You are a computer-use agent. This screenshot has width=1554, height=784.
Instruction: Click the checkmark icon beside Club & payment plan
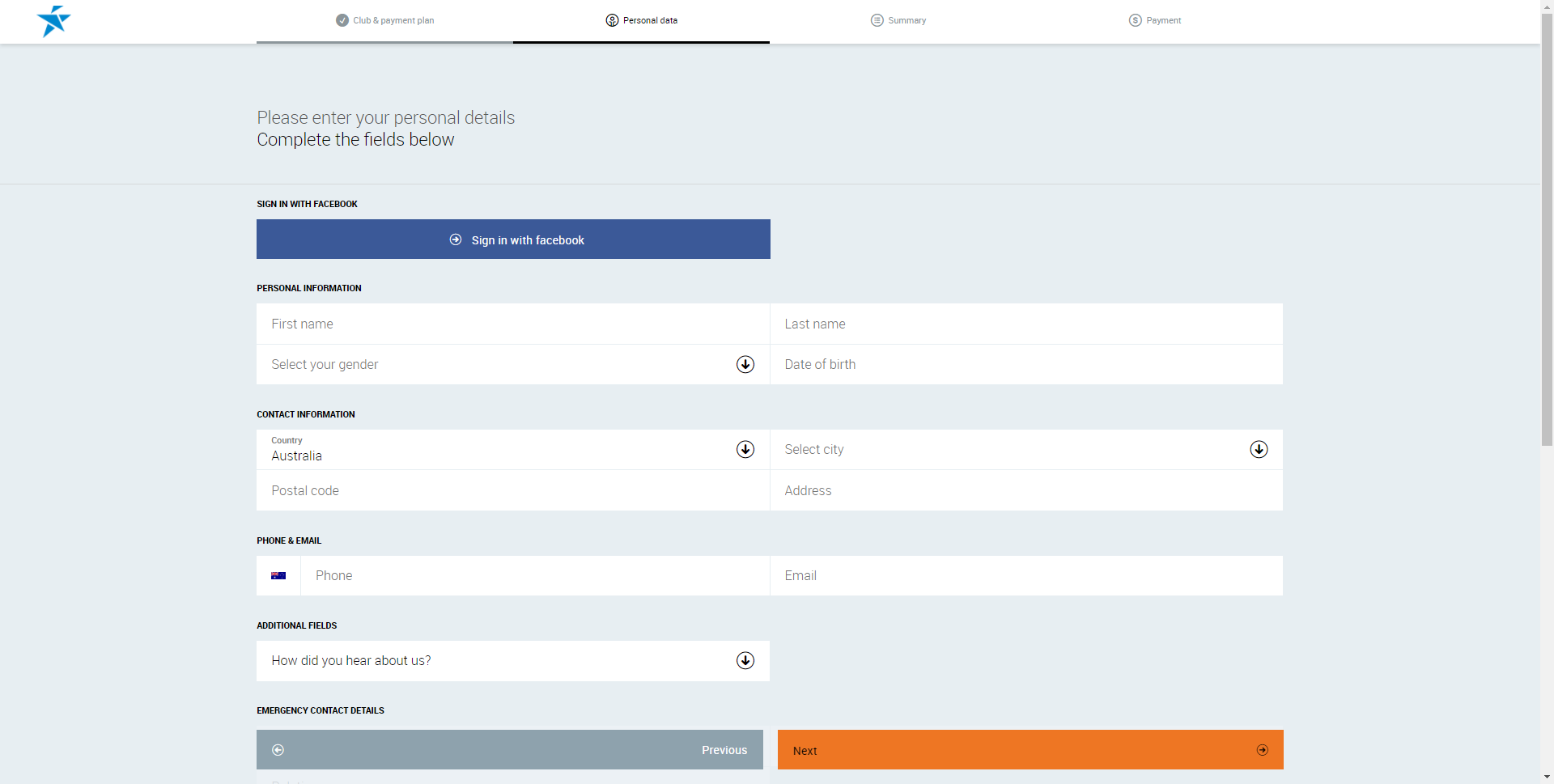(x=342, y=20)
